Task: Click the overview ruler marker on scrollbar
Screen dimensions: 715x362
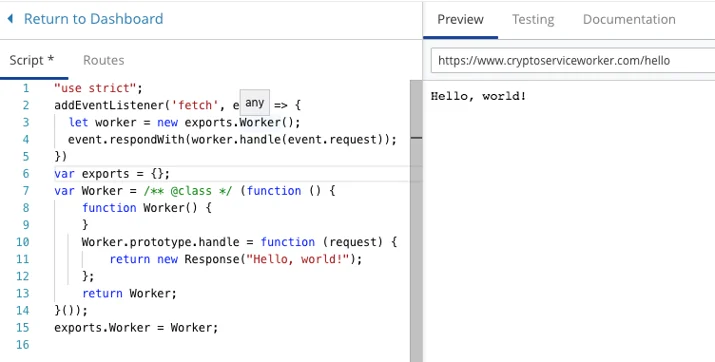Action: (416, 137)
